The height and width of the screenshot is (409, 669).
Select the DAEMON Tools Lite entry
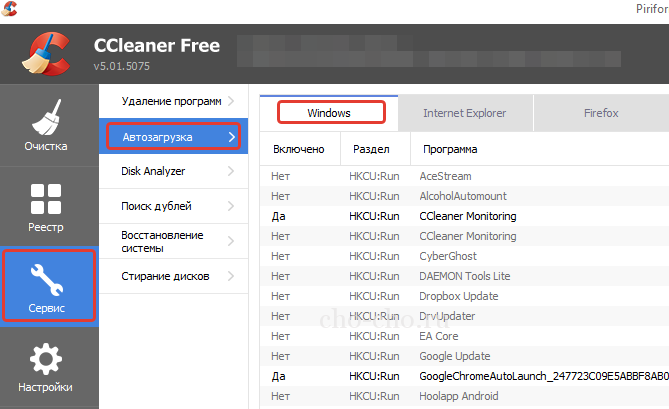point(465,276)
